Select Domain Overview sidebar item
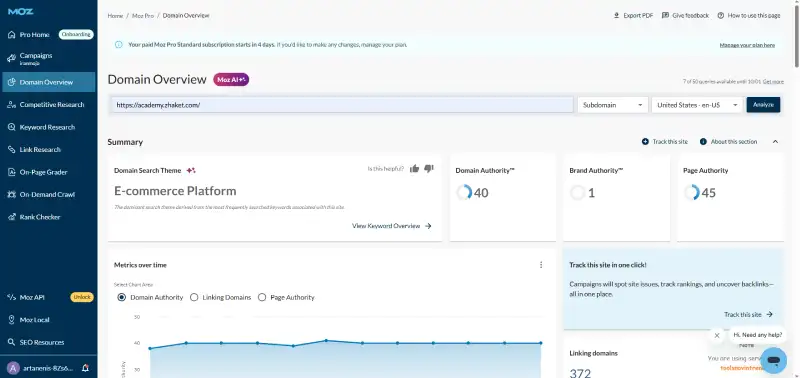The image size is (800, 378). click(48, 82)
